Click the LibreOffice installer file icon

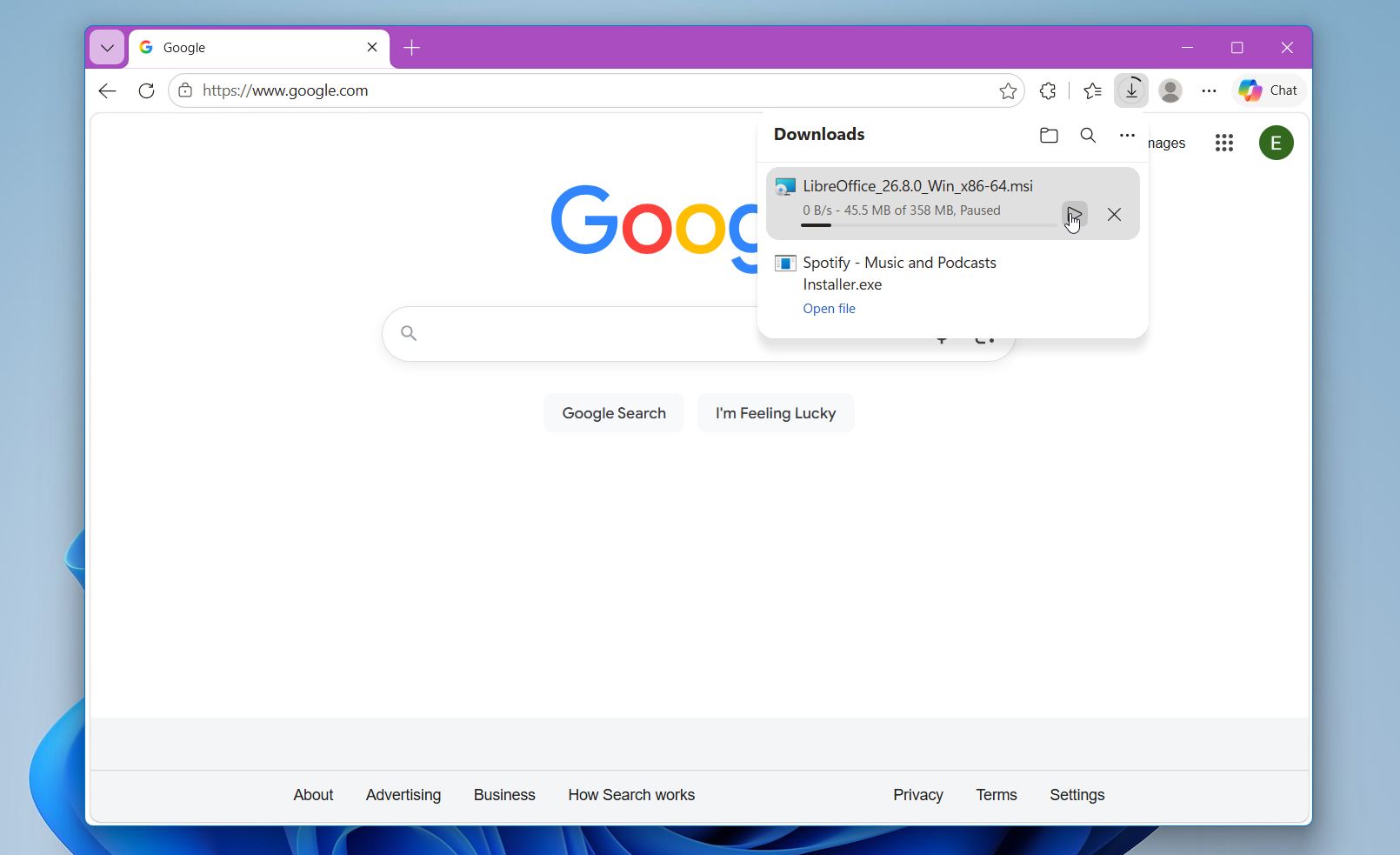pos(785,187)
